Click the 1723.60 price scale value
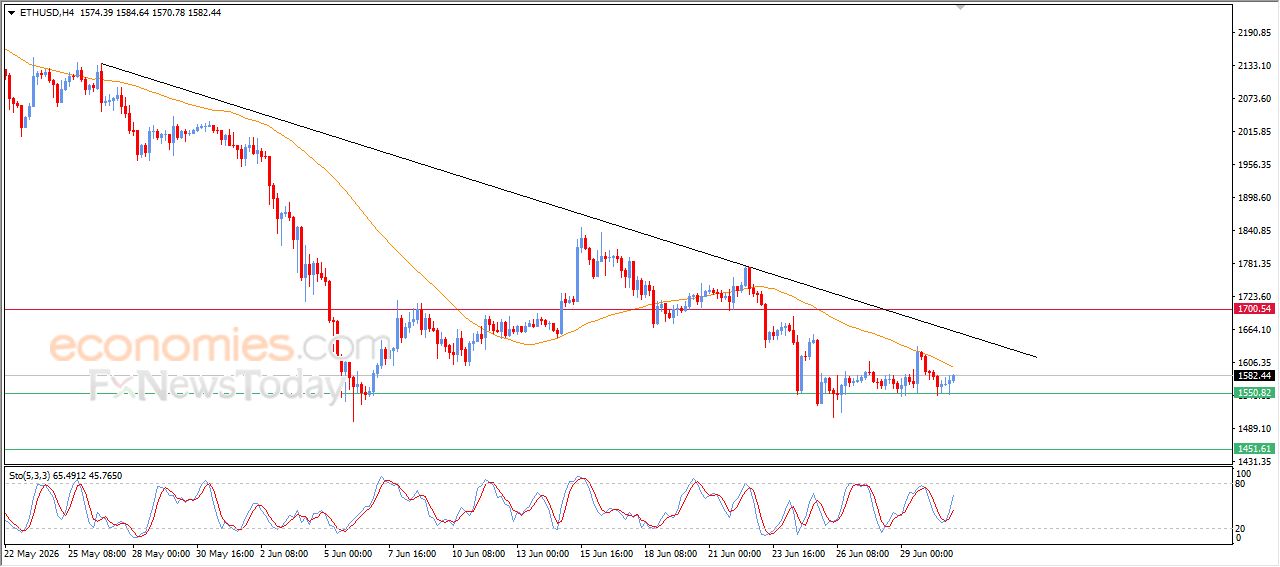Image resolution: width=1280 pixels, height=567 pixels. (1255, 297)
